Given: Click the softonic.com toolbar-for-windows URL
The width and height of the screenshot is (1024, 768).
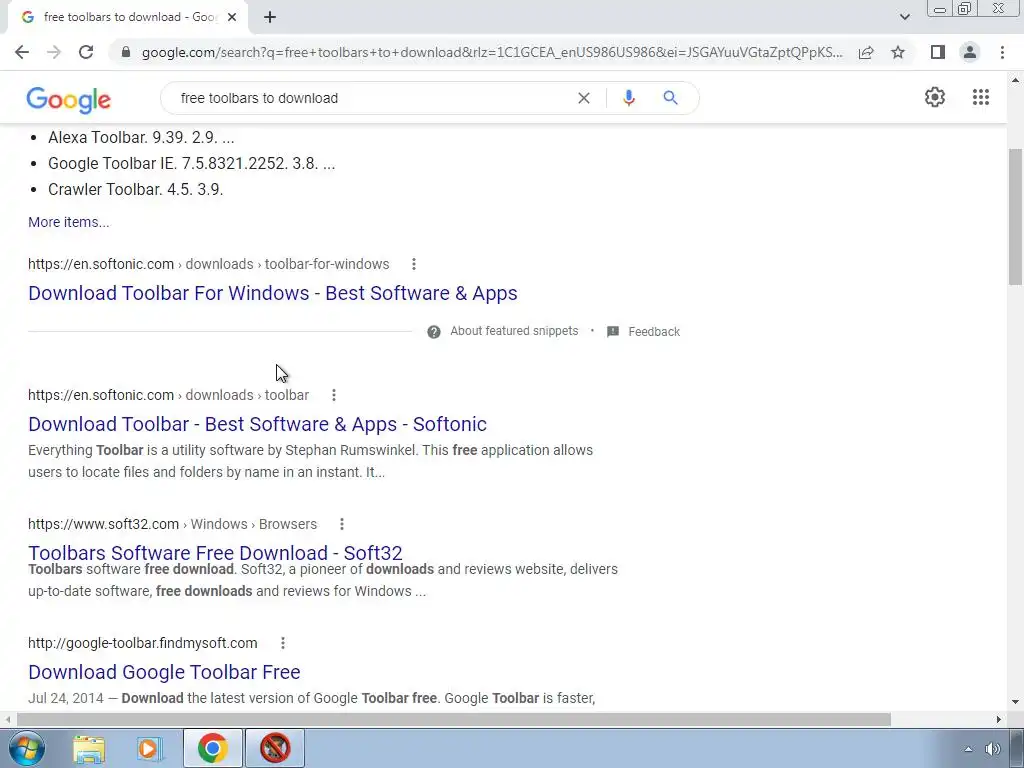Looking at the screenshot, I should (x=208, y=264).
